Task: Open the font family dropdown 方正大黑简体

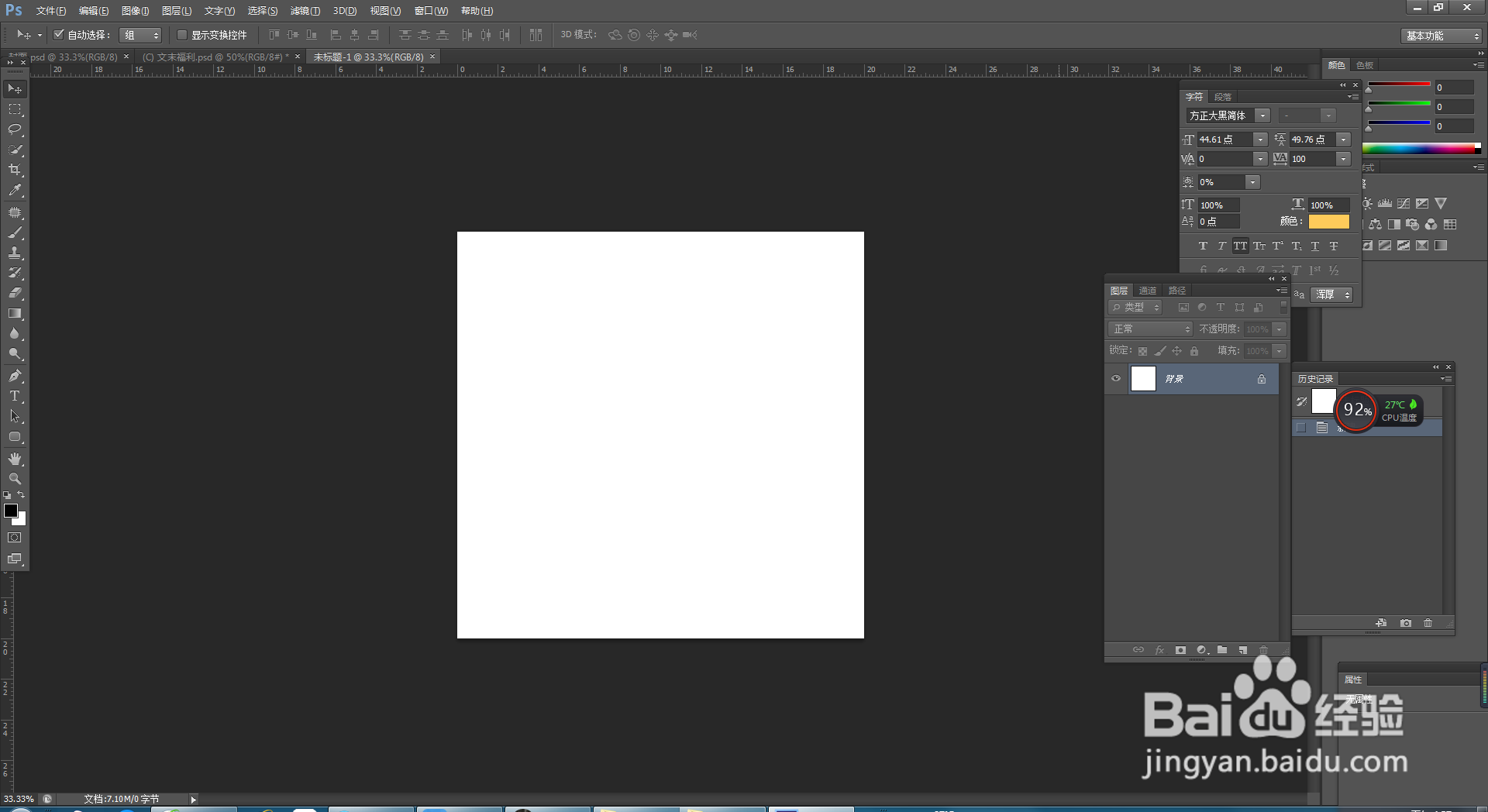Action: (x=1262, y=115)
